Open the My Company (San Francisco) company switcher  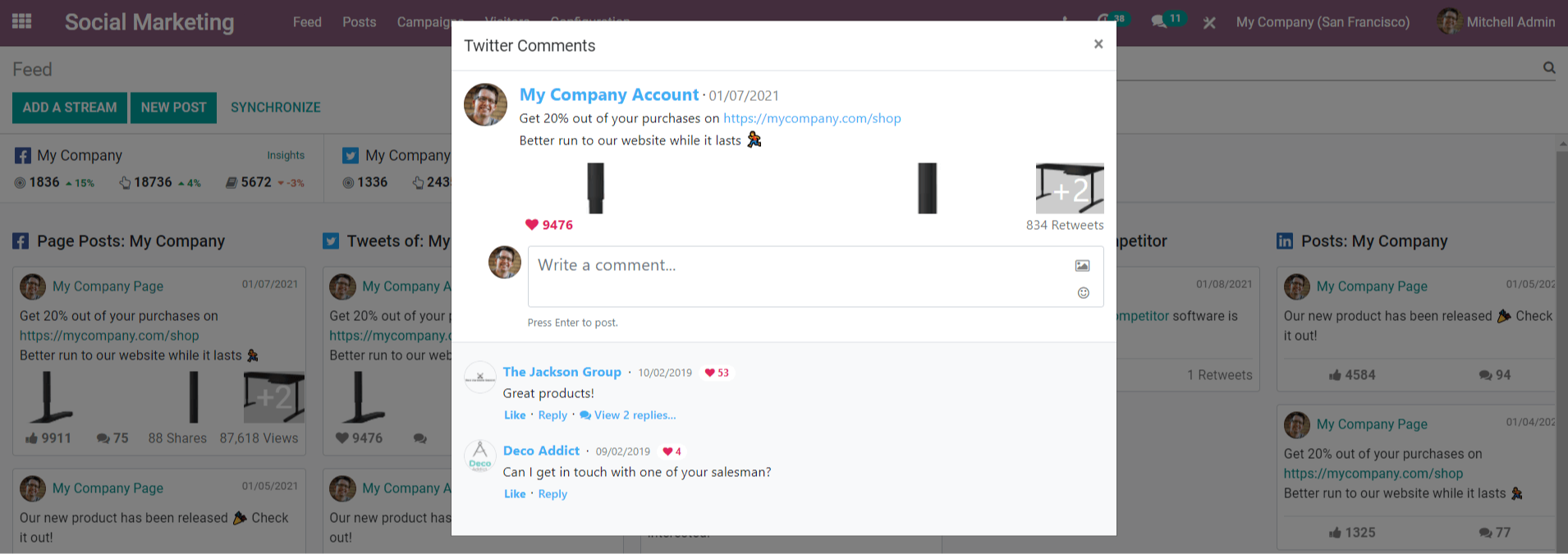pyautogui.click(x=1323, y=22)
